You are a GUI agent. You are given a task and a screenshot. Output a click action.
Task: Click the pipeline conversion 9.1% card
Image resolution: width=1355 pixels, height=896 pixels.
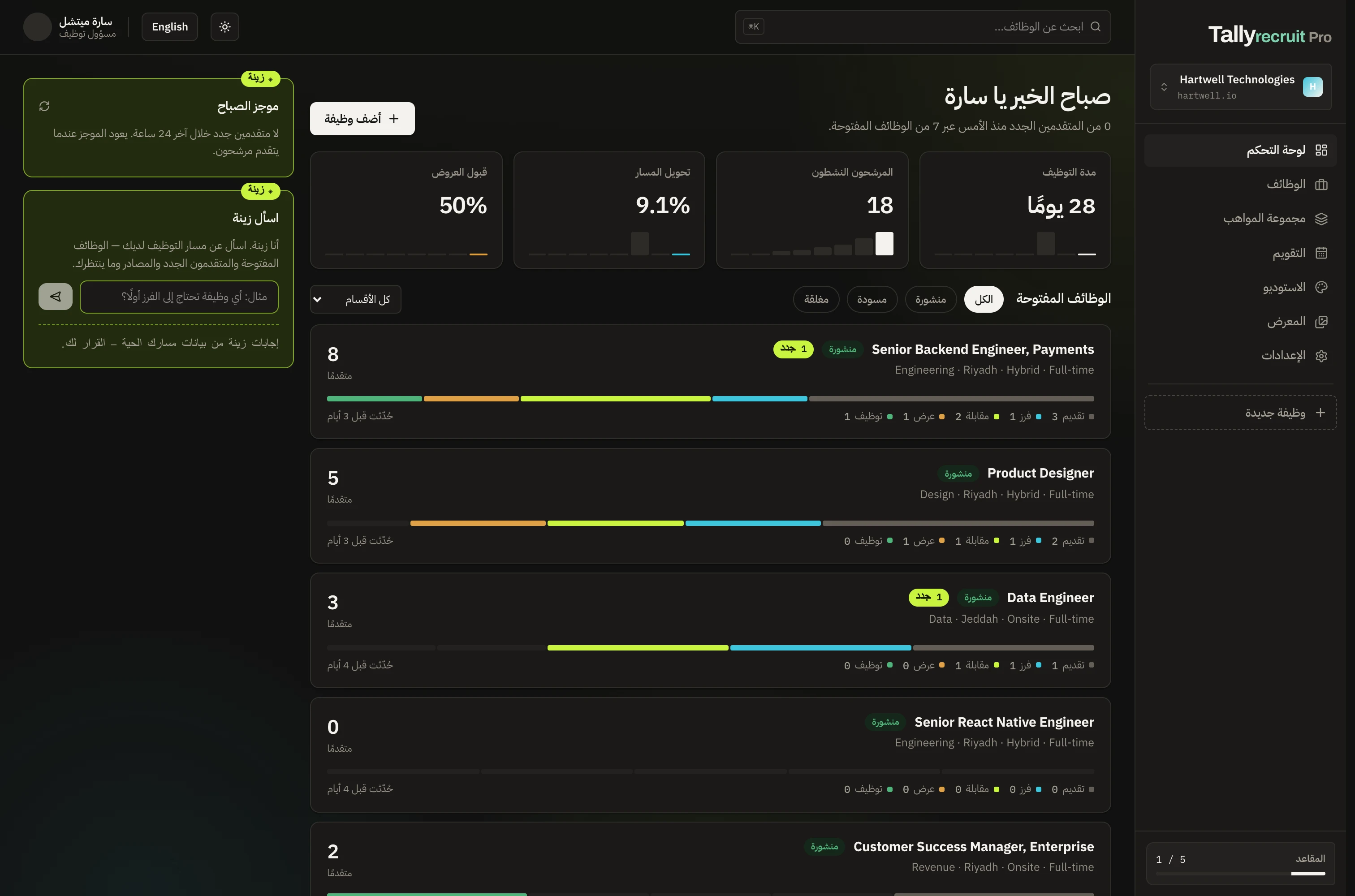tap(609, 210)
